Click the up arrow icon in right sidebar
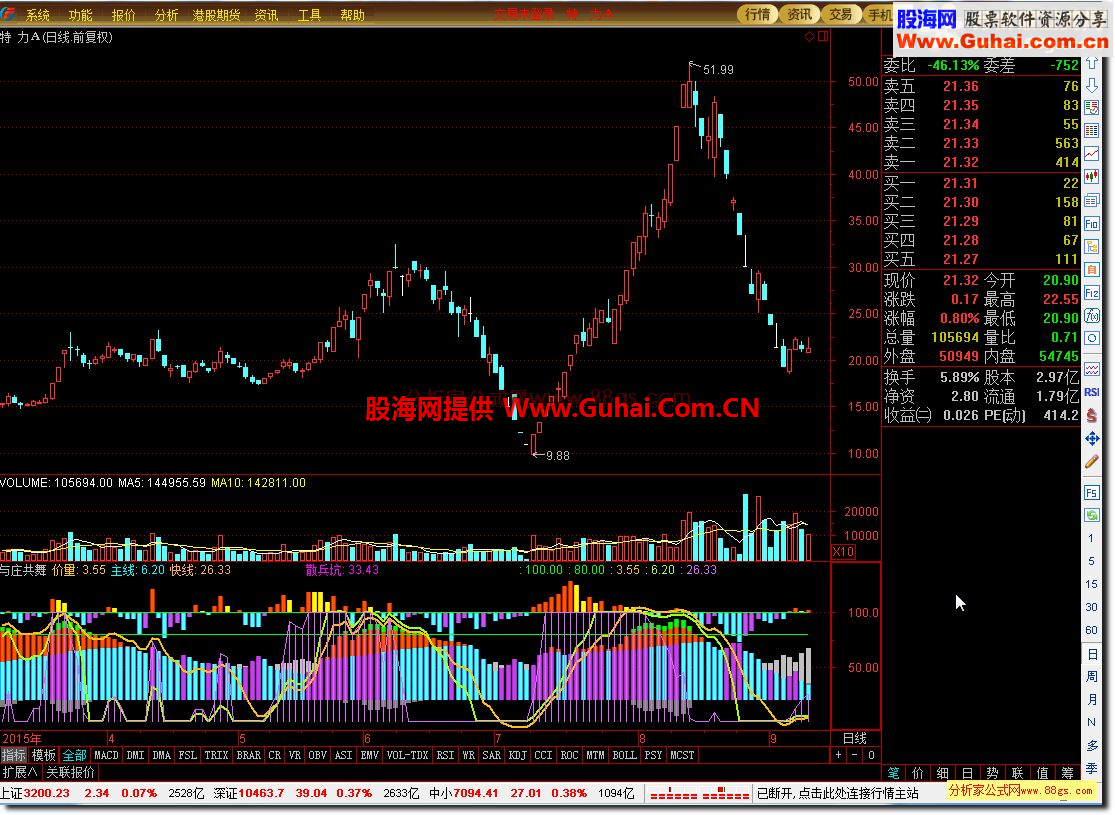Screen dimensions: 1115x815 tap(1092, 64)
